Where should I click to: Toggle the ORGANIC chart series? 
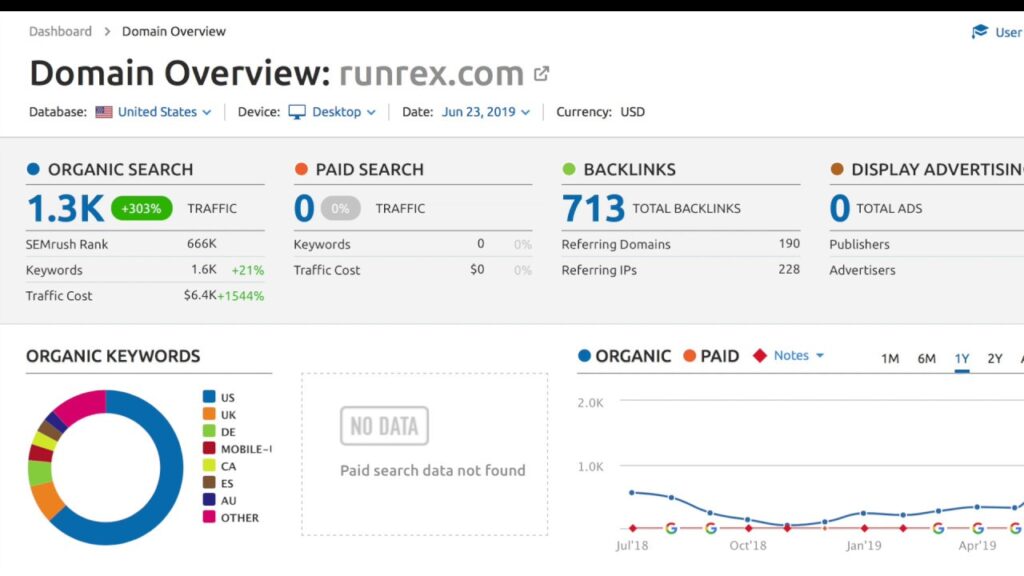624,356
